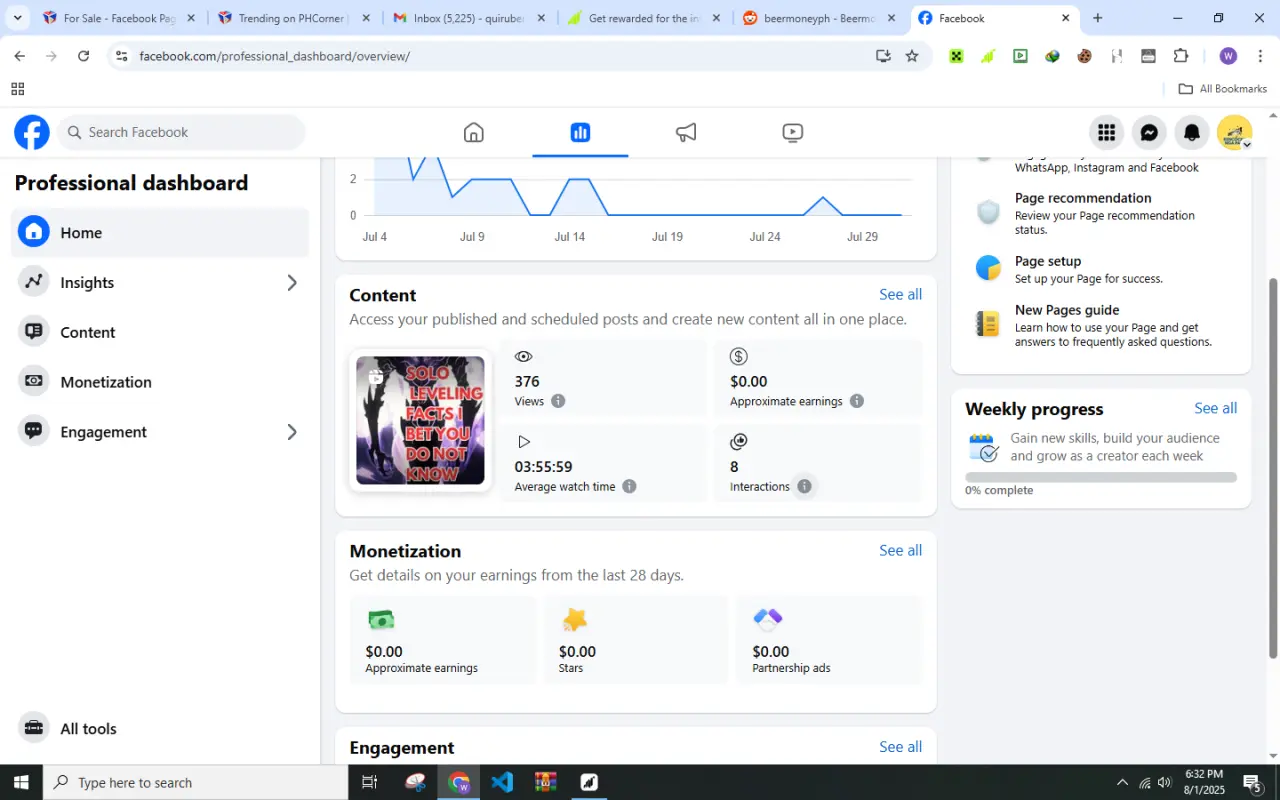This screenshot has height=800, width=1280.
Task: Show info tooltip for Views
Action: 558,401
